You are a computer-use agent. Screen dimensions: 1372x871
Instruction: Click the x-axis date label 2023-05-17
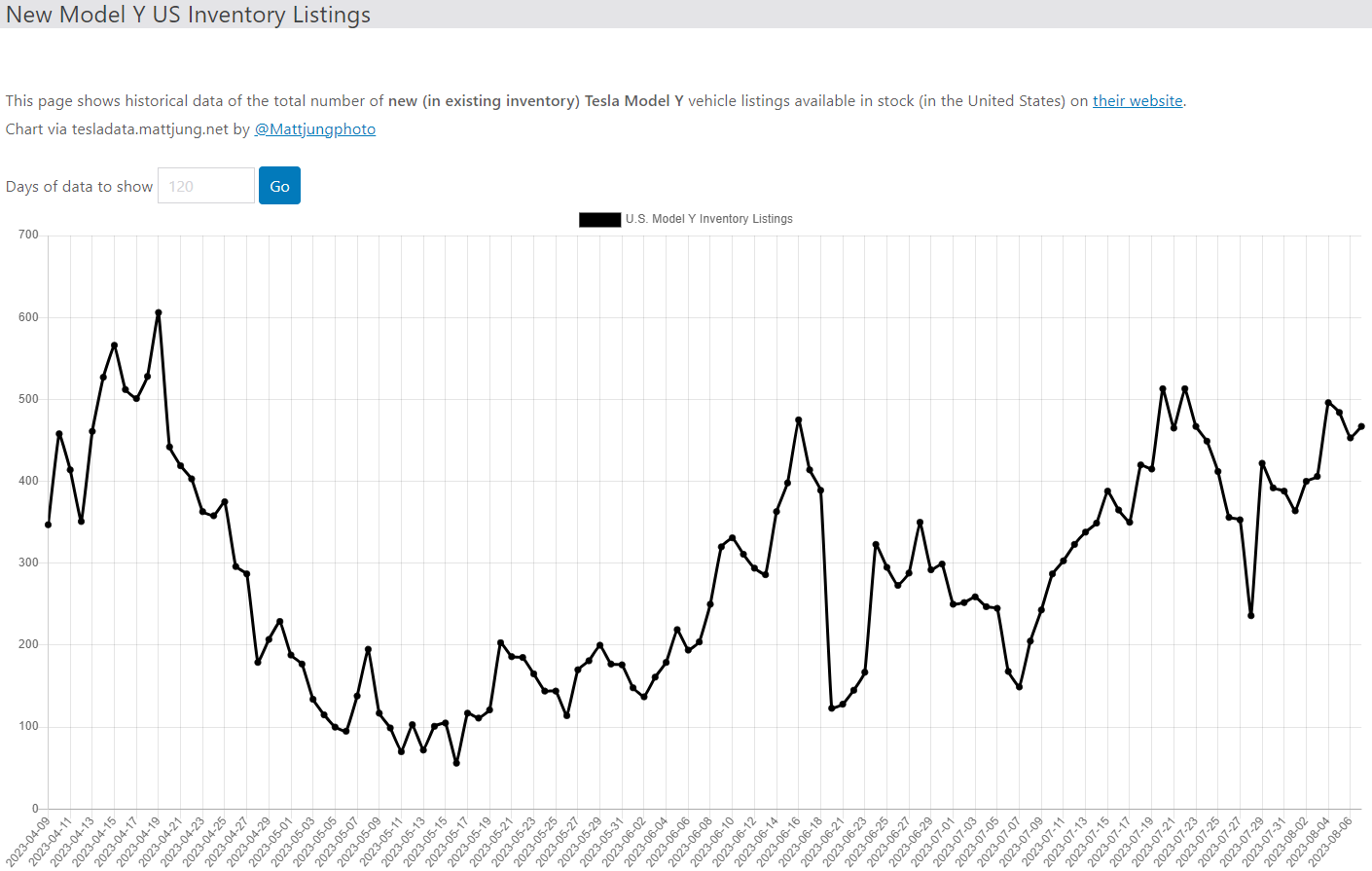tap(447, 842)
